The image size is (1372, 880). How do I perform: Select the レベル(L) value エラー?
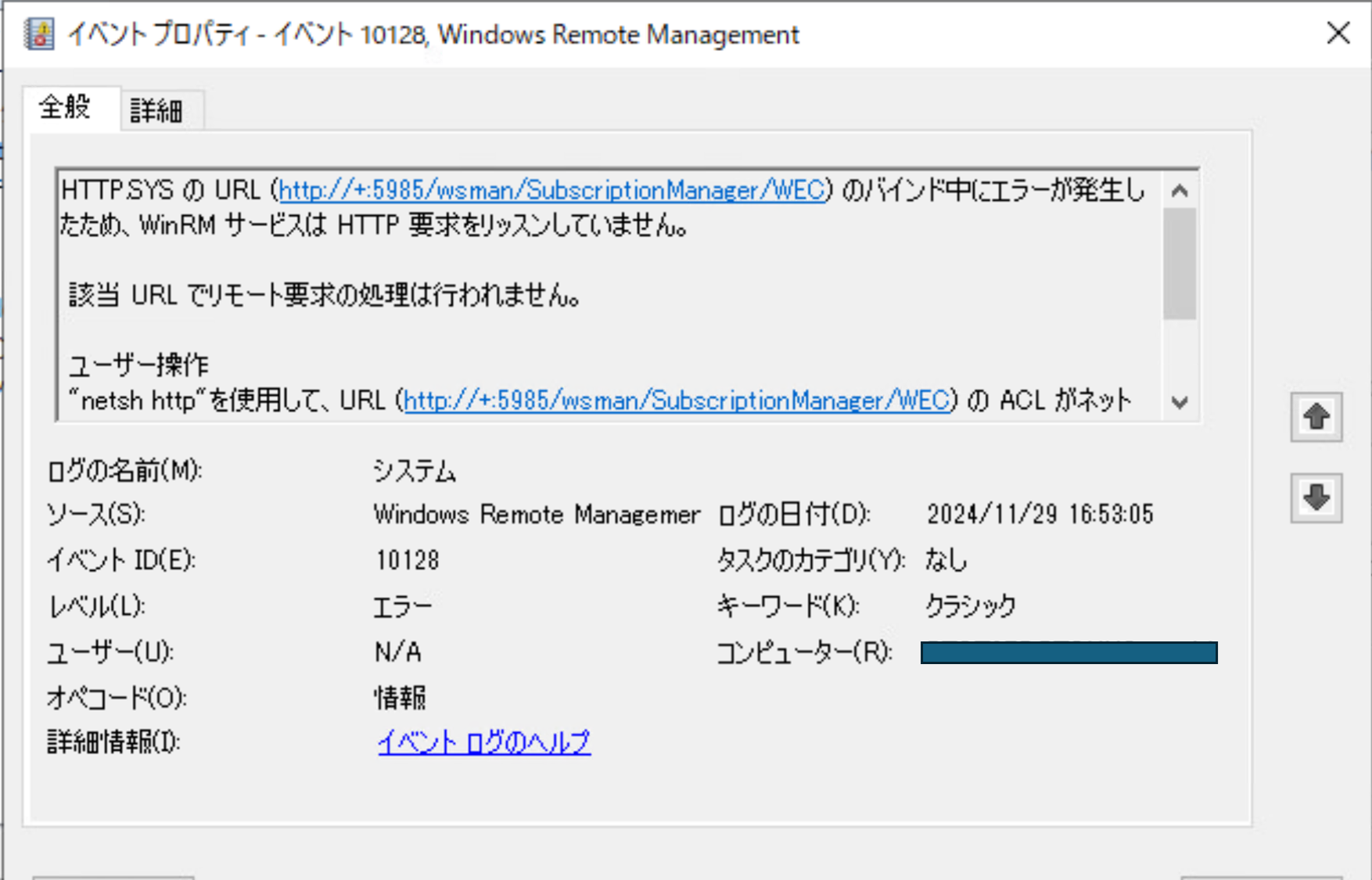click(x=403, y=605)
